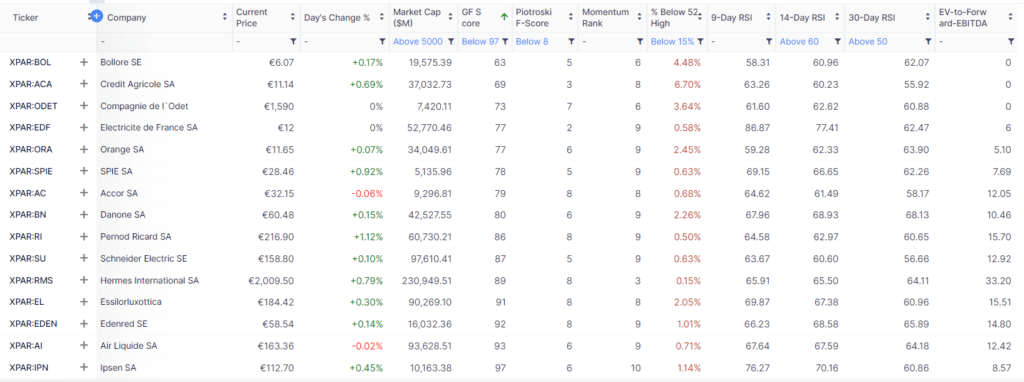Click the green GF Score ascending arrow
Image resolution: width=1024 pixels, height=382 pixels.
click(x=504, y=18)
